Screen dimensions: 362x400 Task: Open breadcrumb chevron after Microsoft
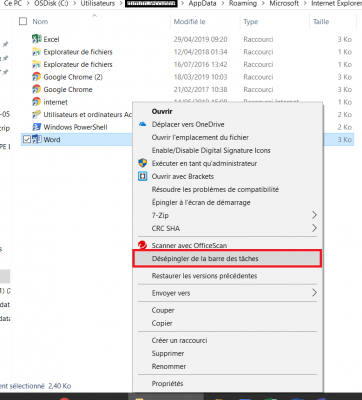coord(305,4)
